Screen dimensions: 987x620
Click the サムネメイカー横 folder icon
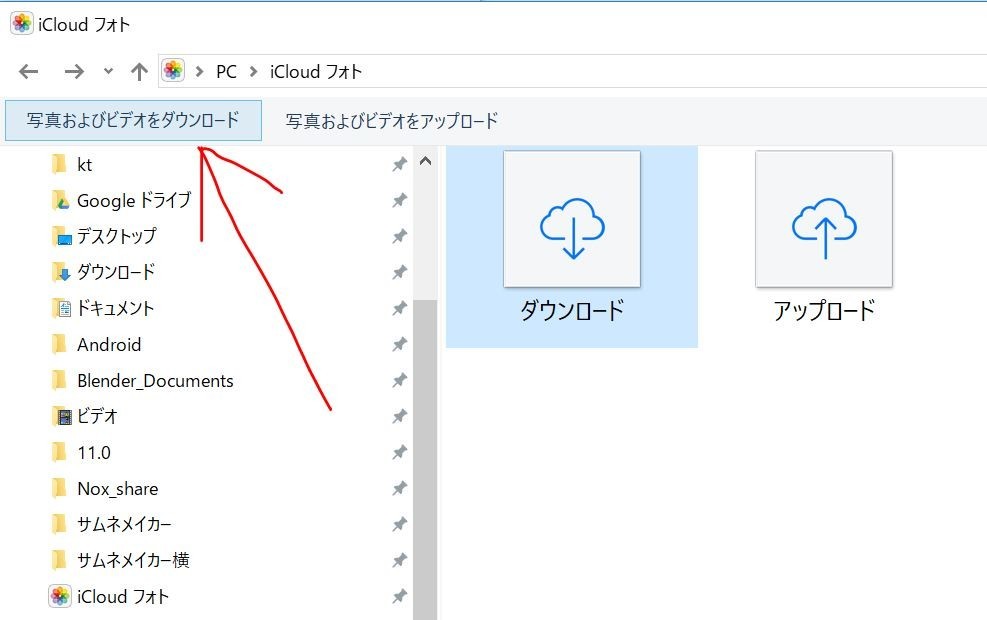point(60,560)
